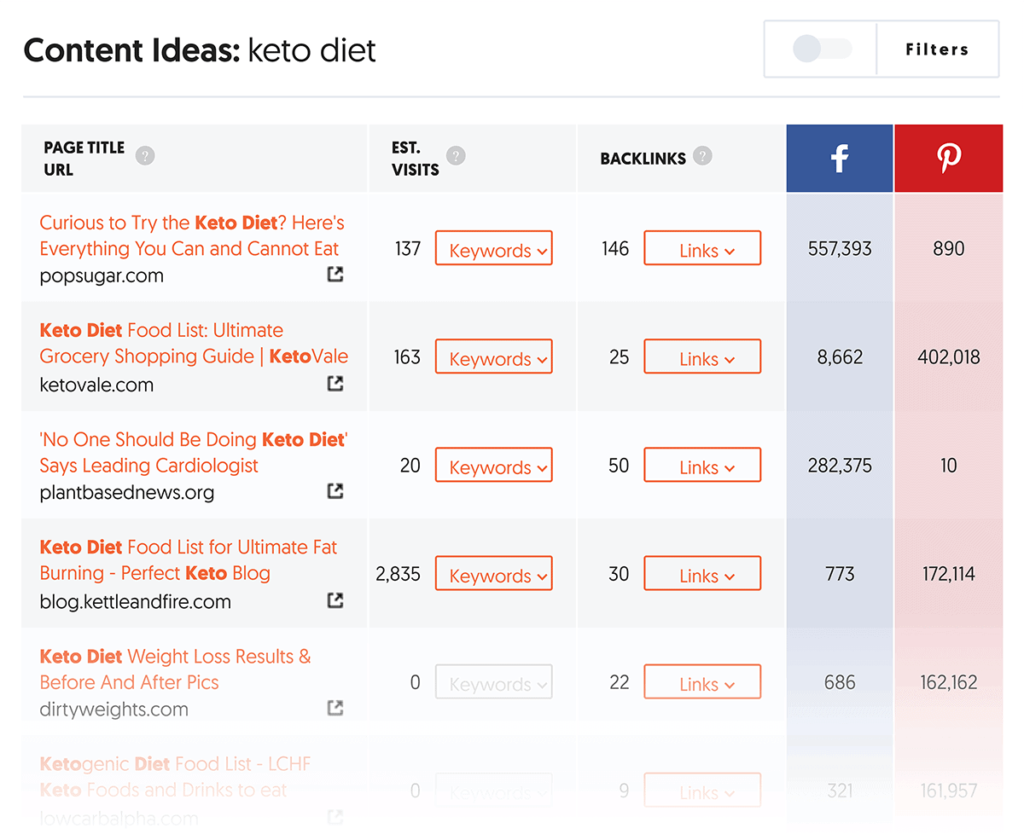Open Keto Diet Weight Loss Results link

[175, 669]
